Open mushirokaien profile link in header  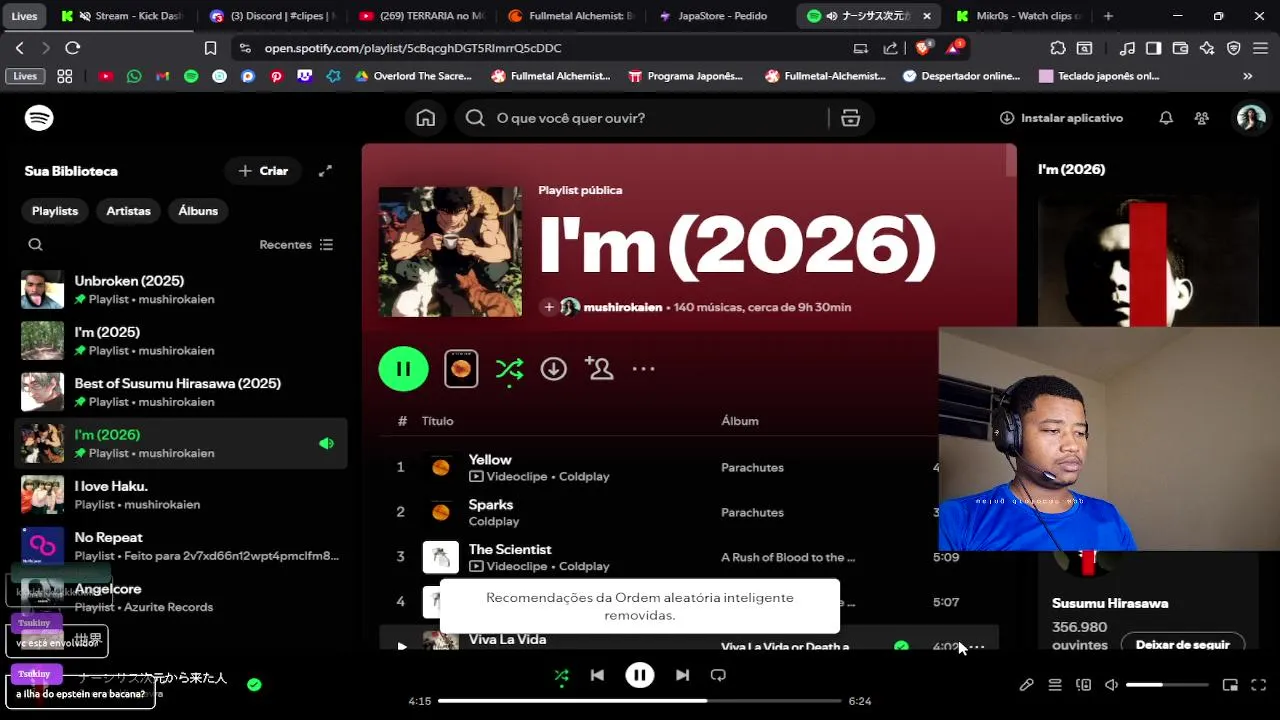[622, 307]
